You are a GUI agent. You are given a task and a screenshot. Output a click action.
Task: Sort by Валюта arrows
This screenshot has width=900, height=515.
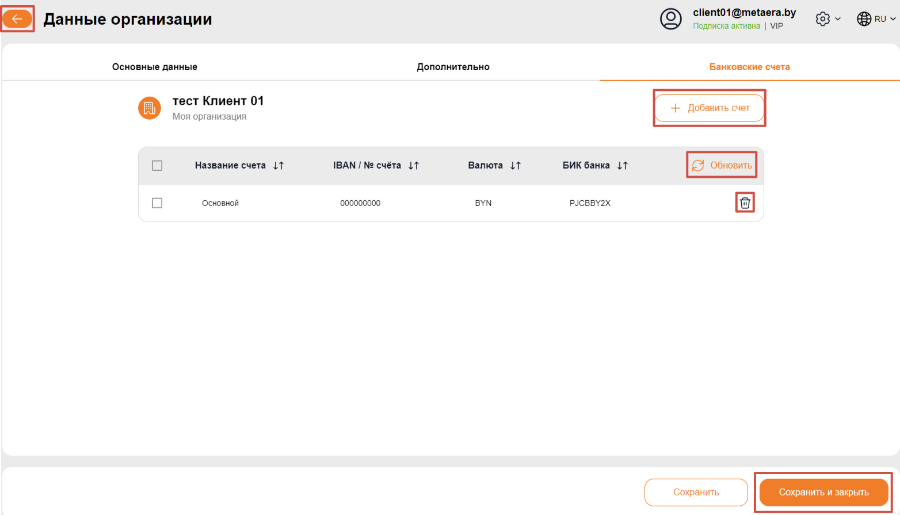pos(515,165)
